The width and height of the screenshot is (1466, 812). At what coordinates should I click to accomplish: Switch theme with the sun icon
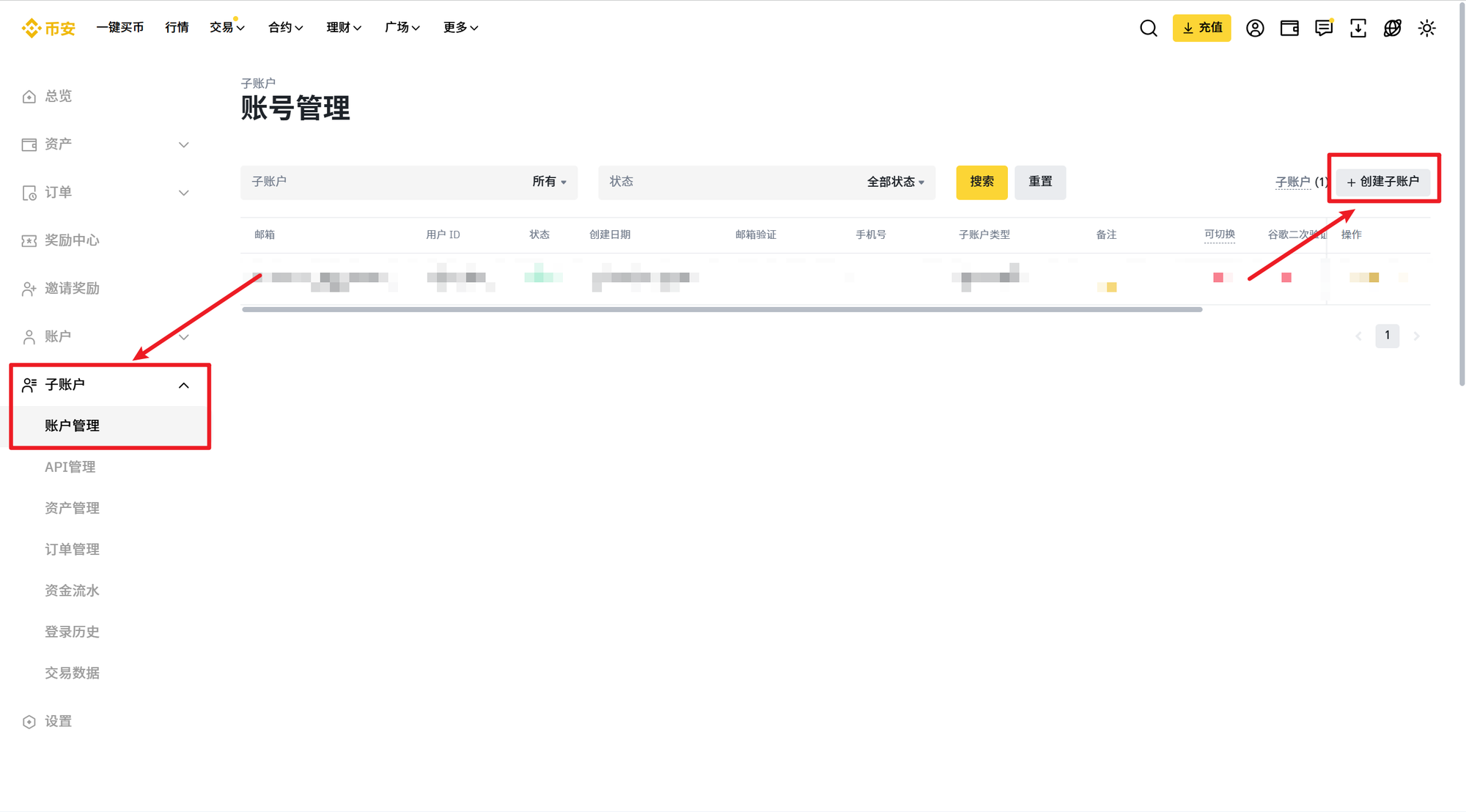click(1426, 28)
